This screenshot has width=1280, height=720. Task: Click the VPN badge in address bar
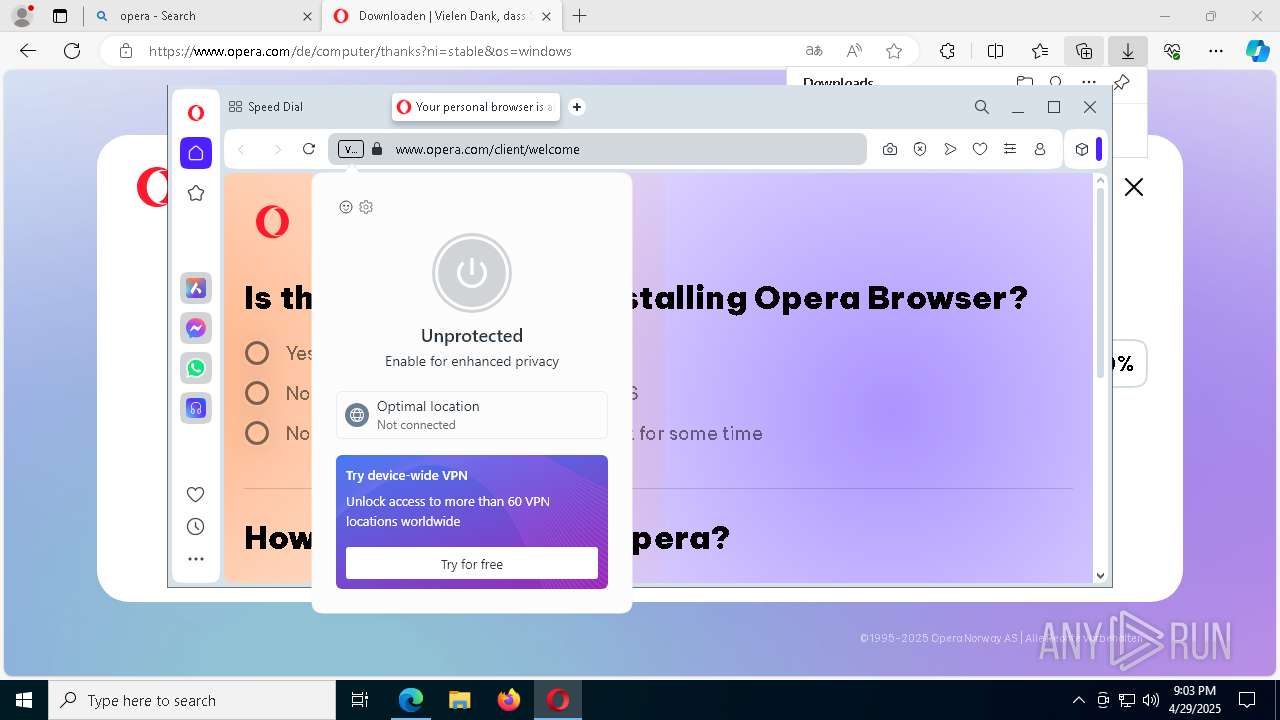(350, 149)
